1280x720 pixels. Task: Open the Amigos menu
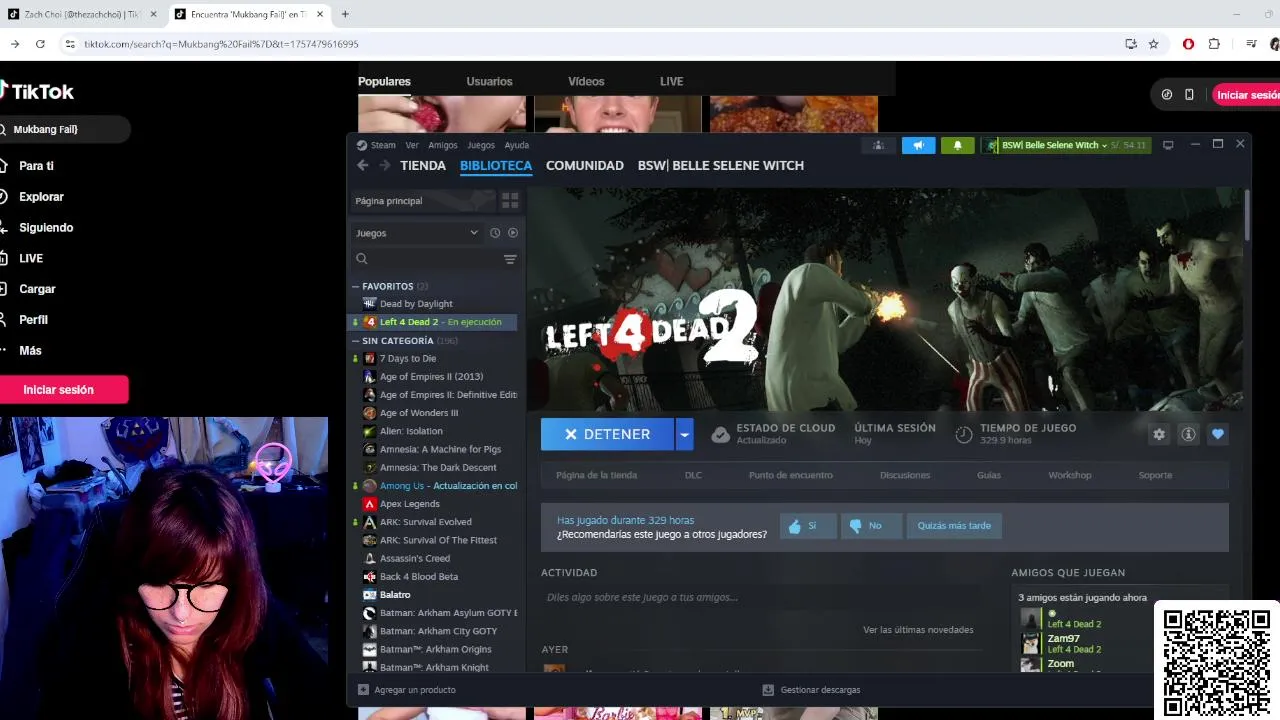(x=443, y=145)
